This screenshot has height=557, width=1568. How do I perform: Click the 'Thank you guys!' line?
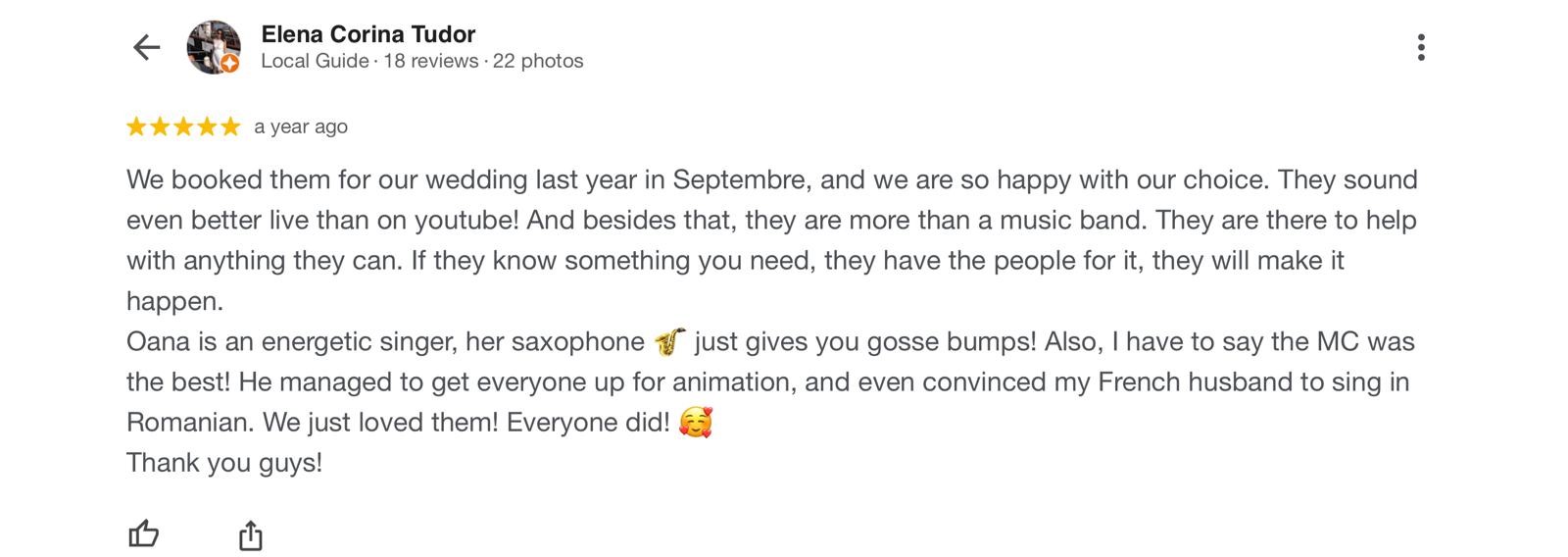pyautogui.click(x=224, y=463)
